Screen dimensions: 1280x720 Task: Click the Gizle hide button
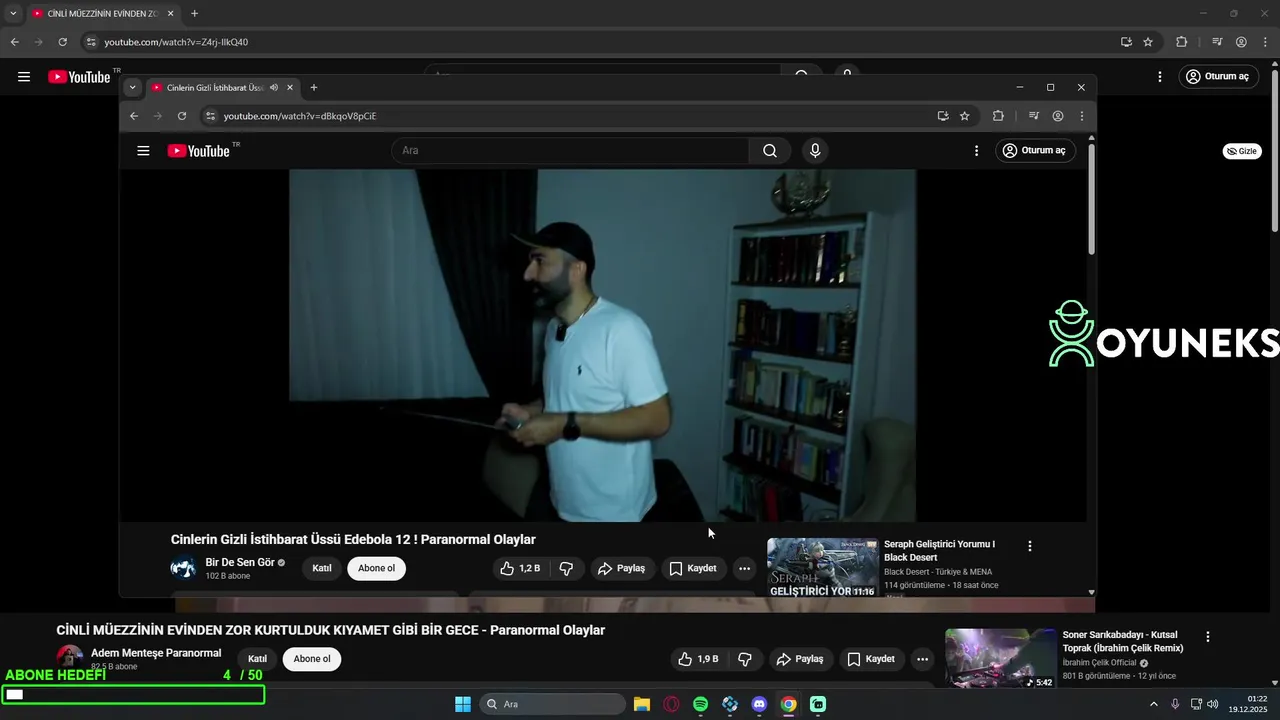(x=1242, y=151)
